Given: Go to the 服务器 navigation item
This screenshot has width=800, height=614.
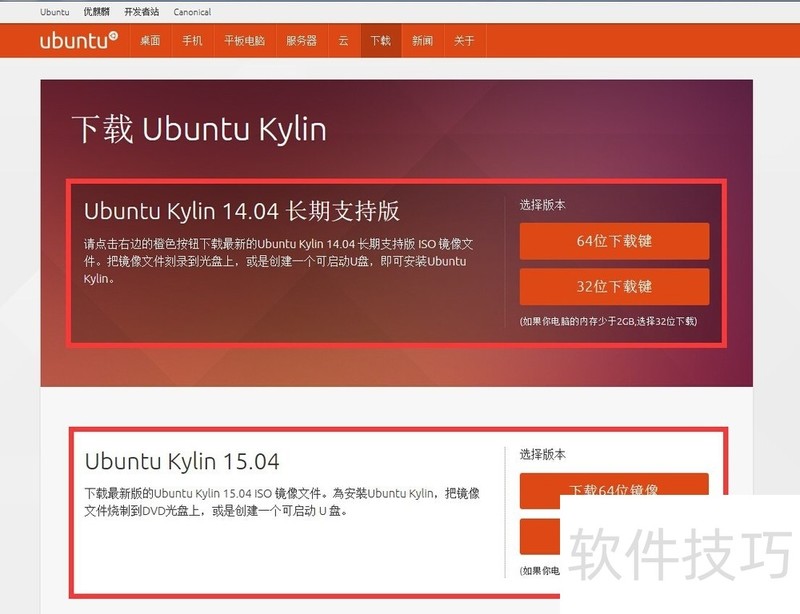Looking at the screenshot, I should pos(302,41).
